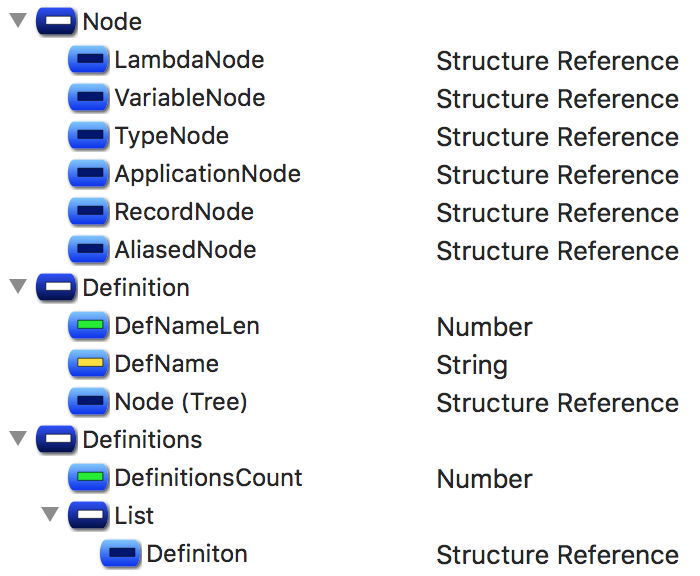
Task: Collapse the Definition tree group
Action: [x=16, y=288]
